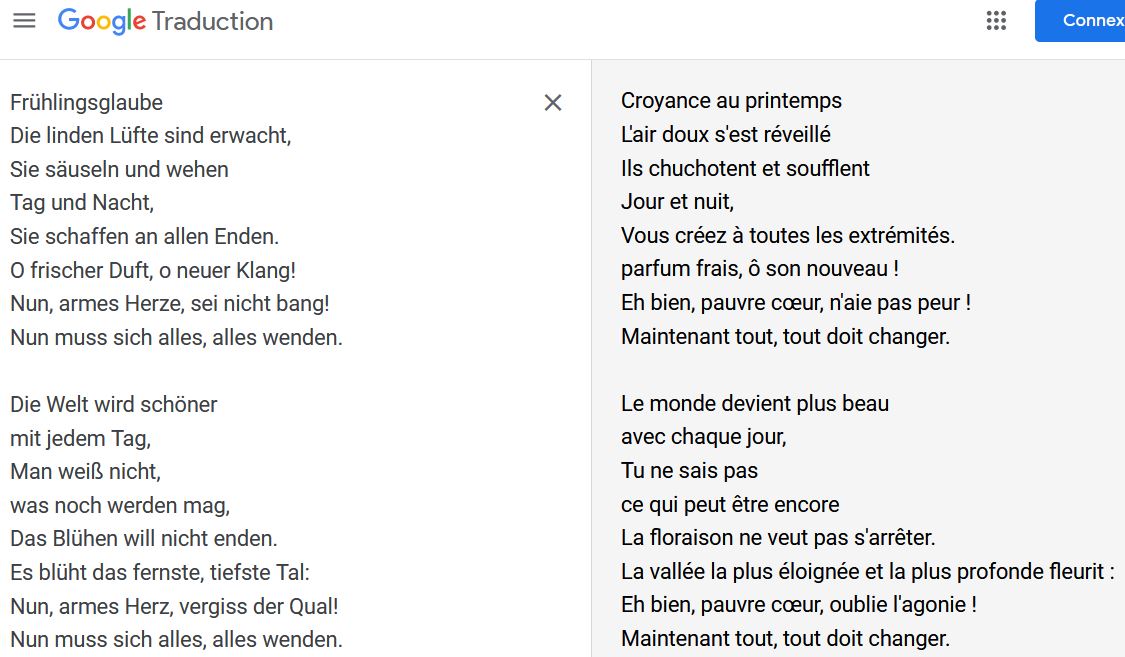Click source line 'Das Blühen will nicht enden.'
This screenshot has width=1125, height=657.
[x=143, y=539]
